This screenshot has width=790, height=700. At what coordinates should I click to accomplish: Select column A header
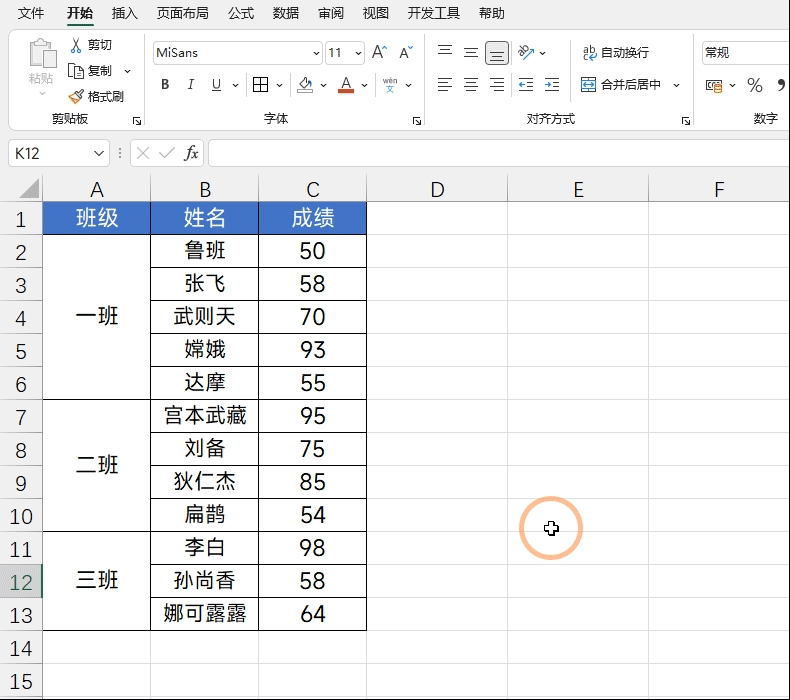click(x=97, y=189)
